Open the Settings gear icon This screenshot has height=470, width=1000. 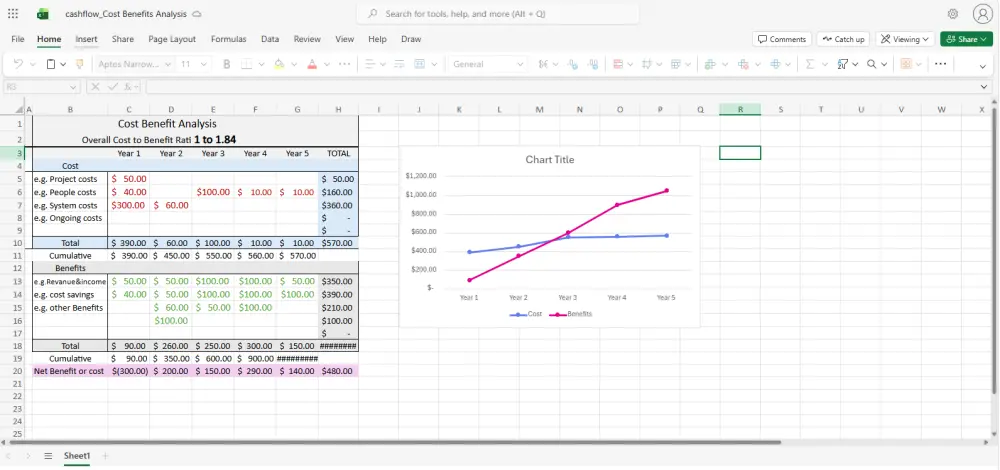[953, 13]
